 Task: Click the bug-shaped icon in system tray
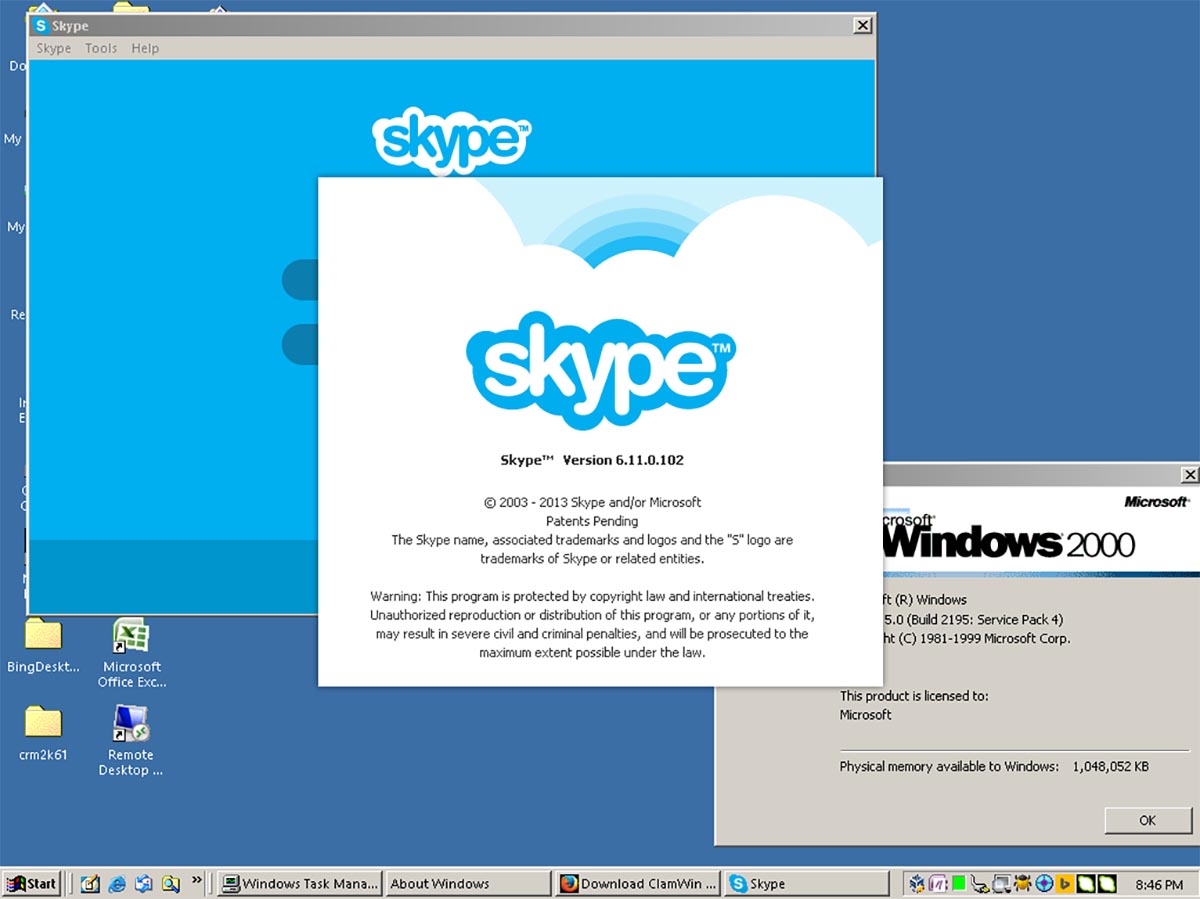(1023, 883)
